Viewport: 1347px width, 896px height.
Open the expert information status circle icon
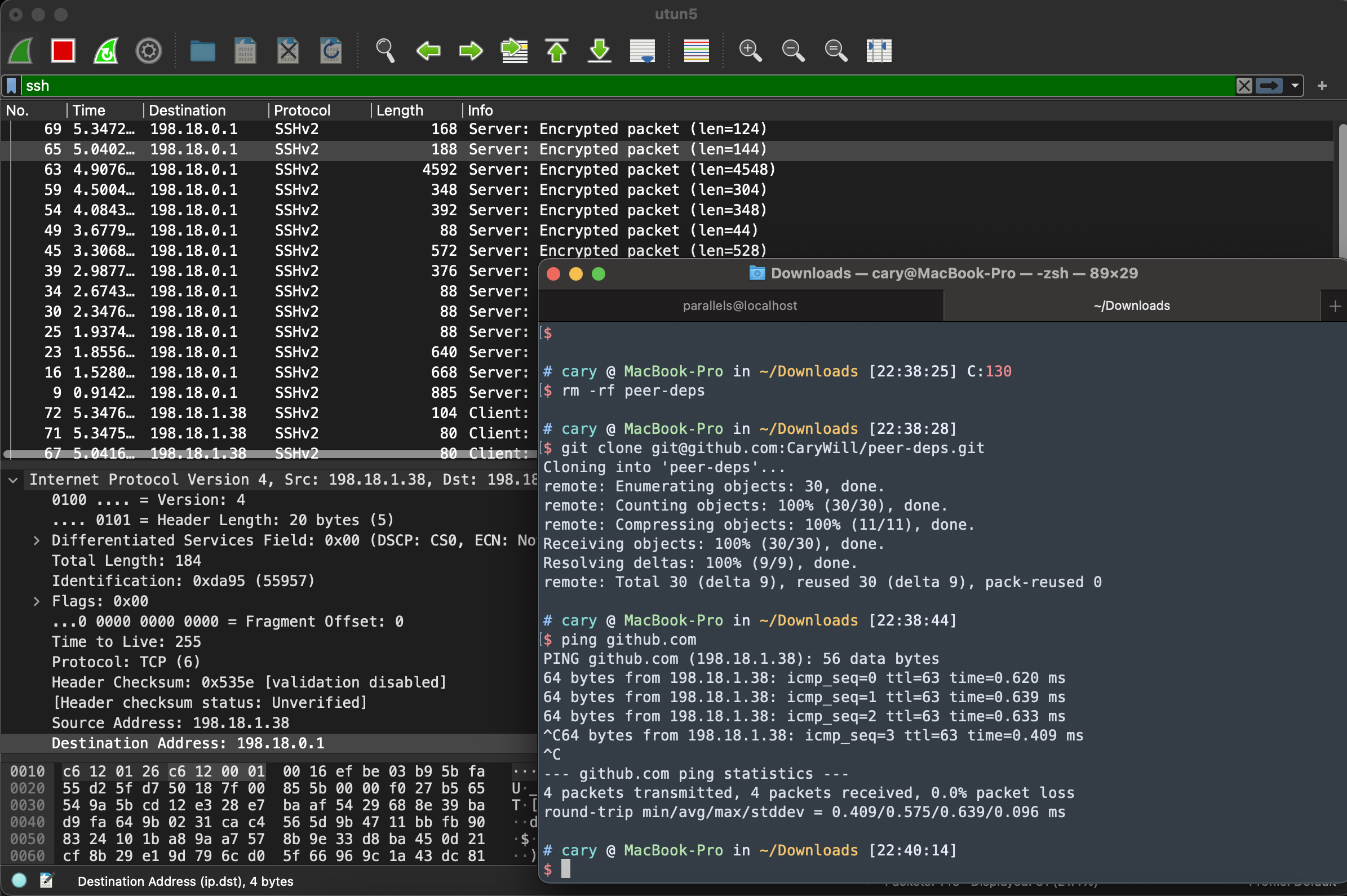tap(19, 881)
